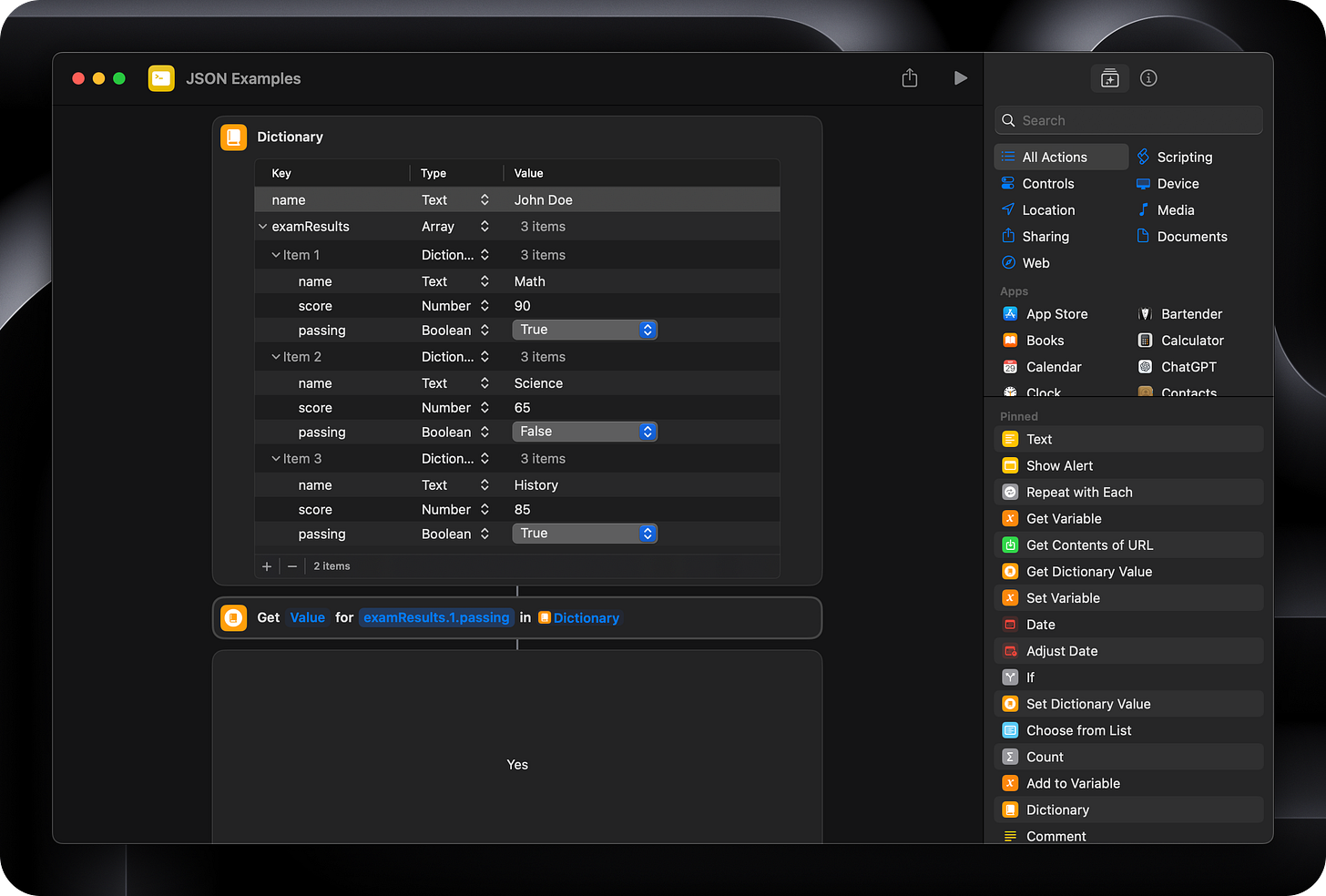The width and height of the screenshot is (1326, 896).
Task: Change Math passing value True dropdown
Action: pos(585,330)
